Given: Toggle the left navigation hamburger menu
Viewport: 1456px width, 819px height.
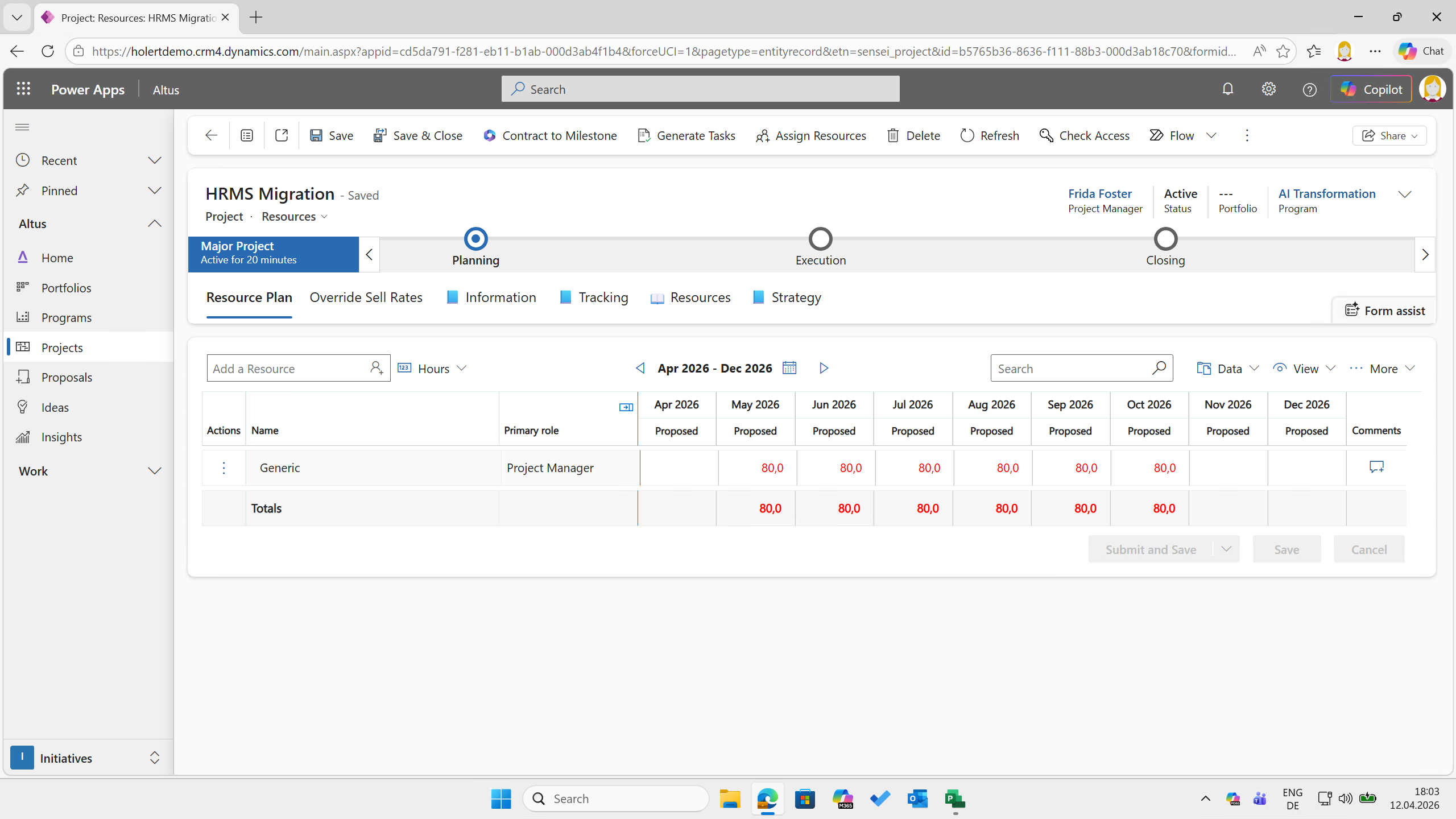Looking at the screenshot, I should tap(22, 127).
